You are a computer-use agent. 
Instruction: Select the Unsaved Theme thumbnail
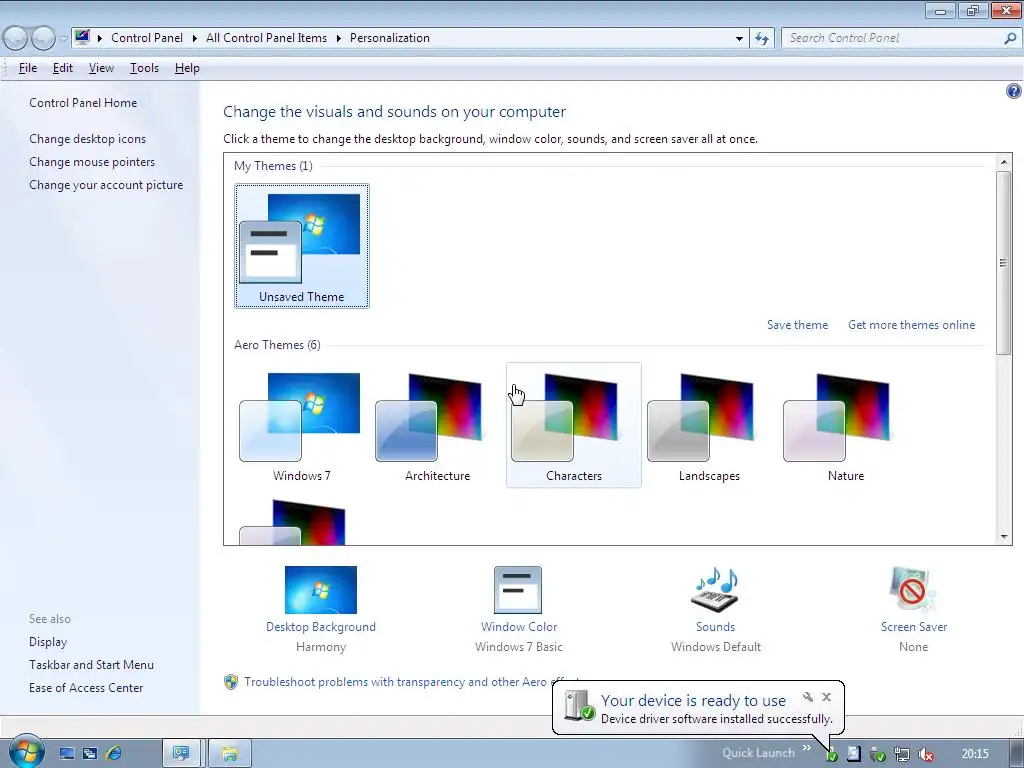302,246
